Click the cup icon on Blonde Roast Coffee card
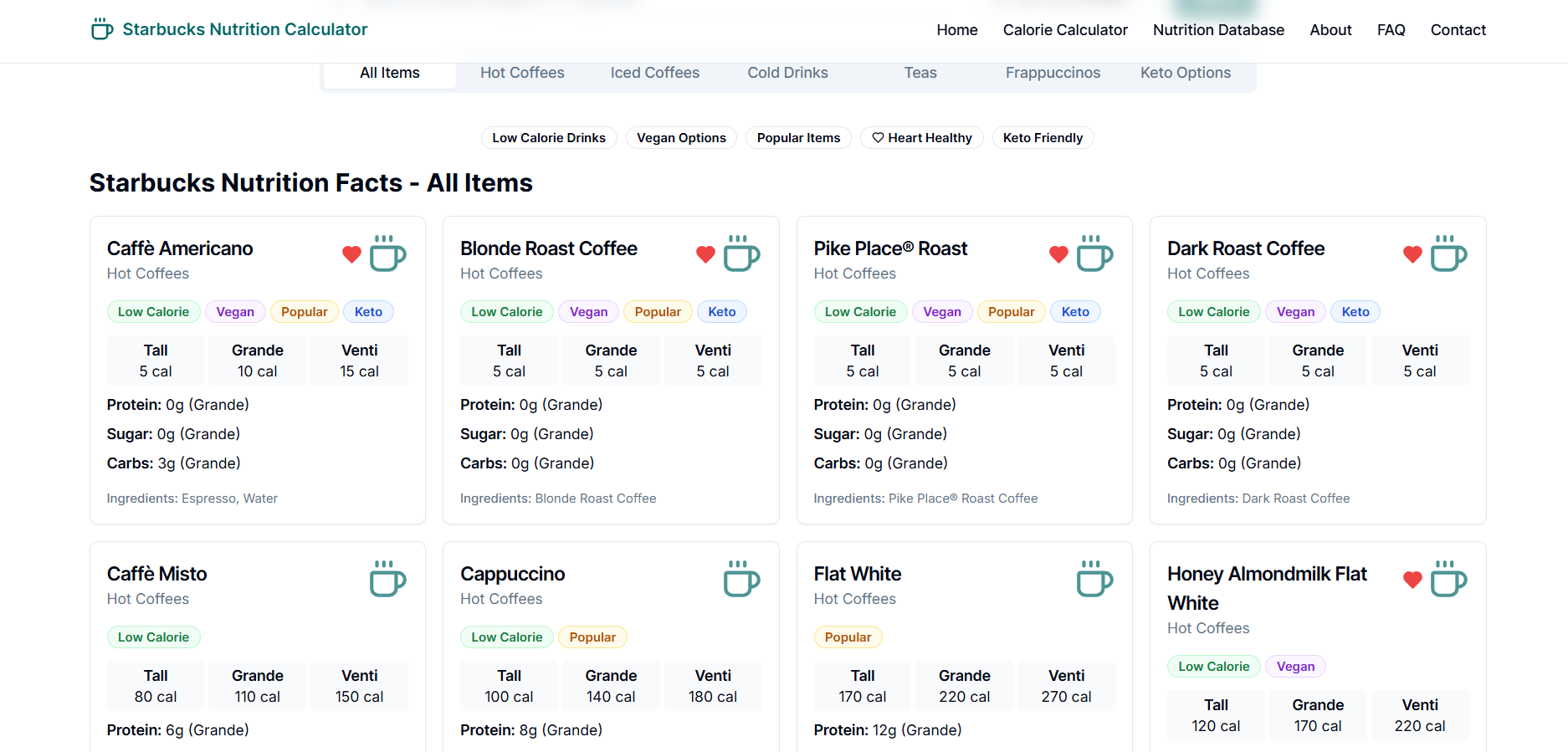This screenshot has height=752, width=1568. pyautogui.click(x=741, y=253)
